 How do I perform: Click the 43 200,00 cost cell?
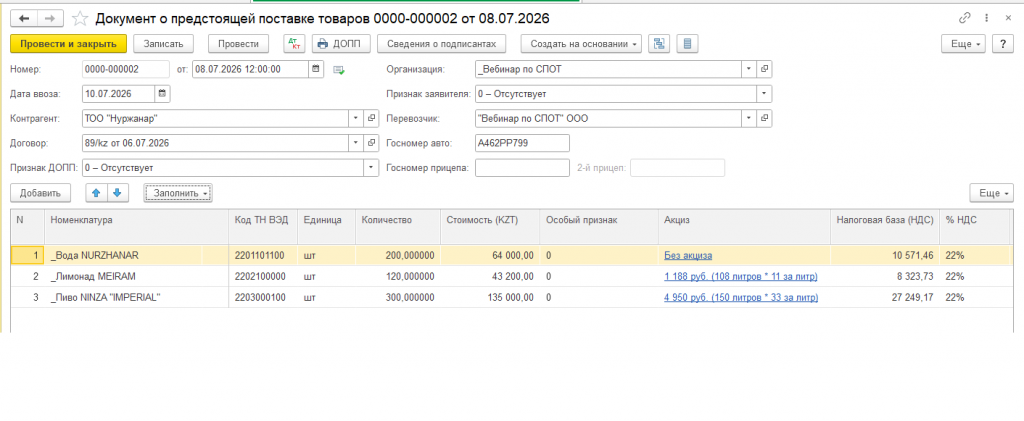(x=490, y=277)
